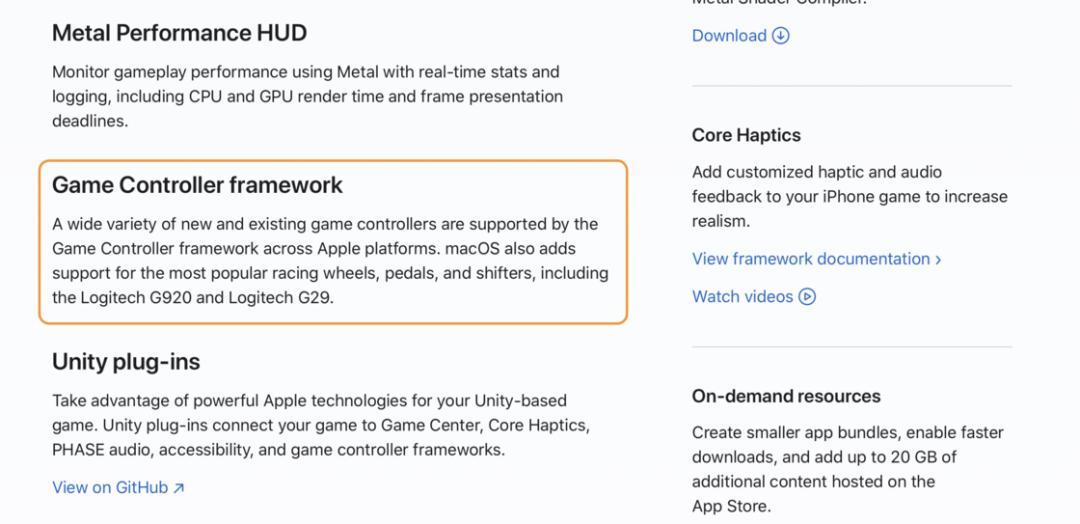Click the Download arrow circle icon

(x=781, y=36)
